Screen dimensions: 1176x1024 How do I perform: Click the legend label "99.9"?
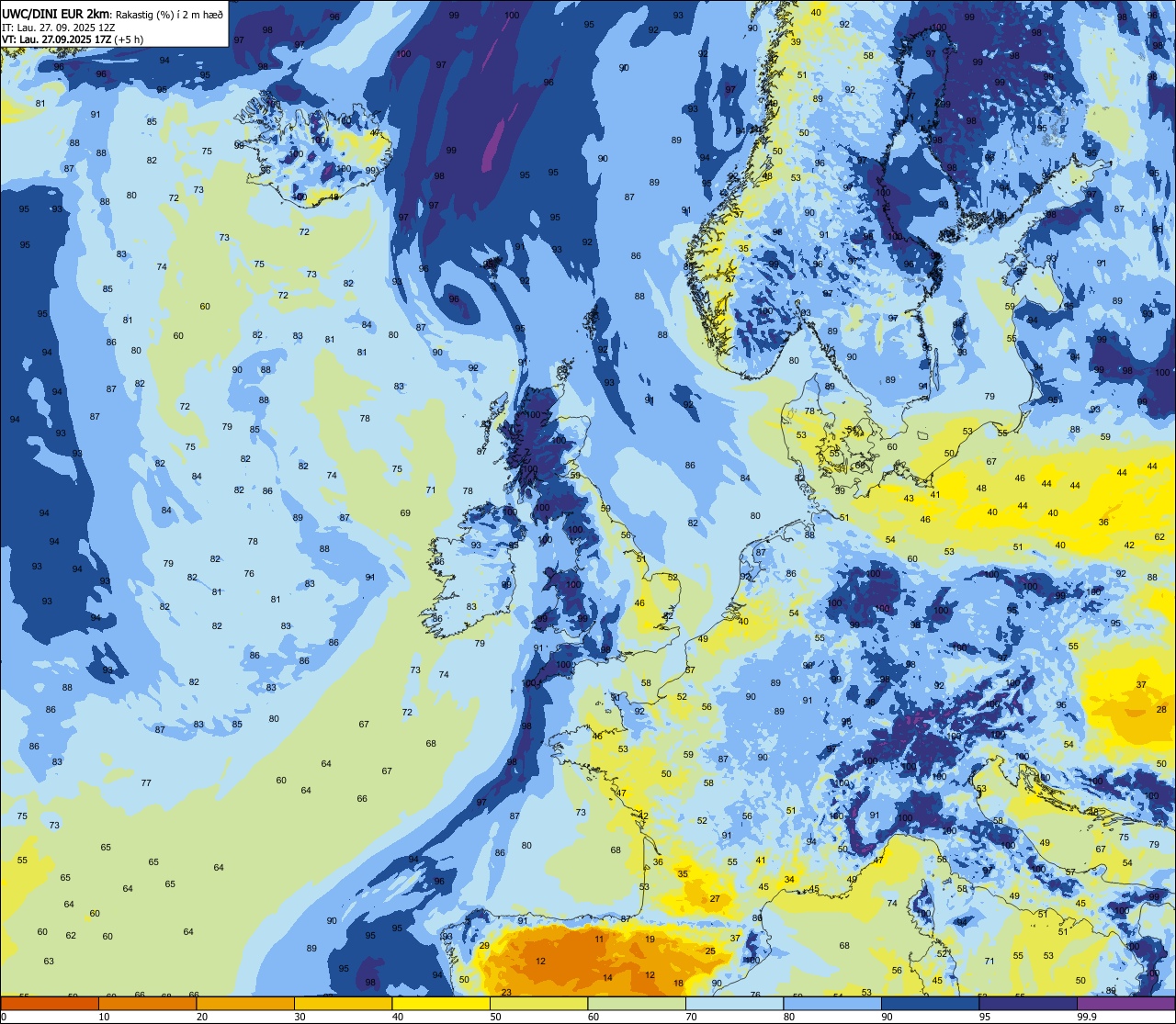(x=1086, y=1017)
